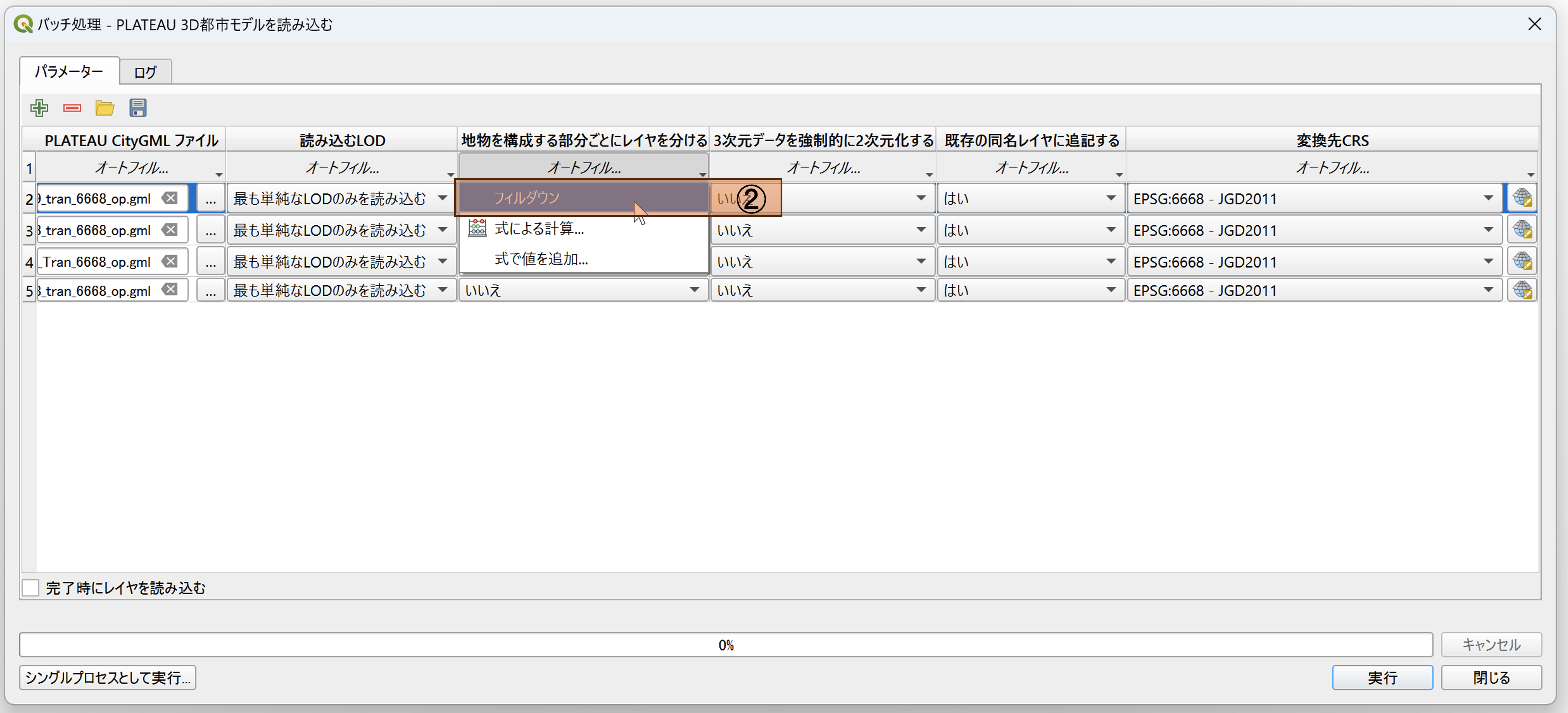Open CRS selector globe icon in row 4
Viewport: 1568px width, 713px height.
click(1522, 262)
